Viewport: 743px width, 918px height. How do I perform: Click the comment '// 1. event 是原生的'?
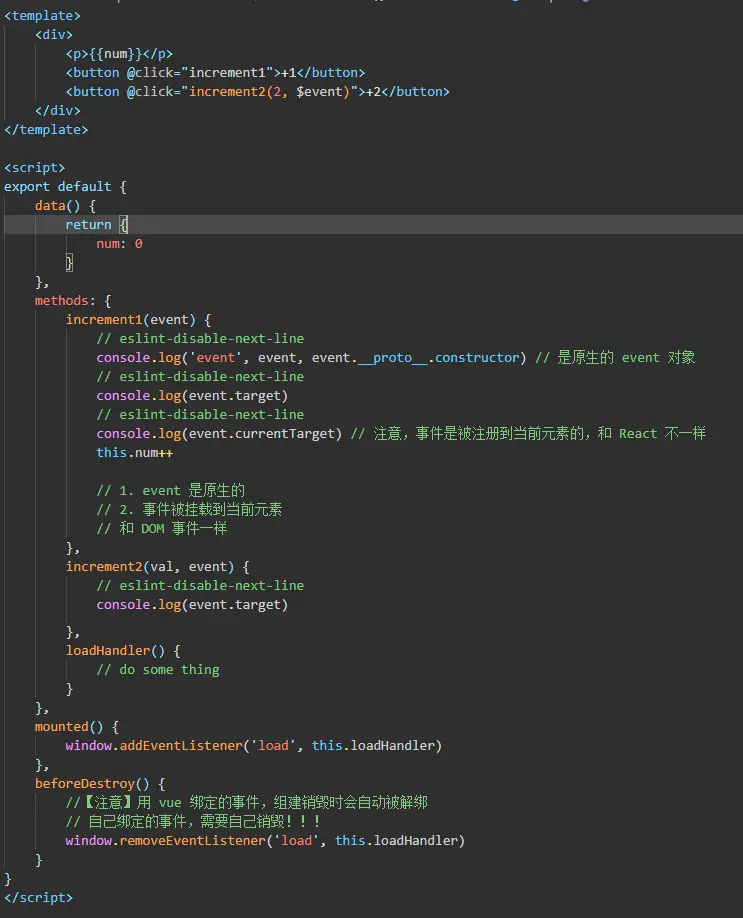pos(170,491)
